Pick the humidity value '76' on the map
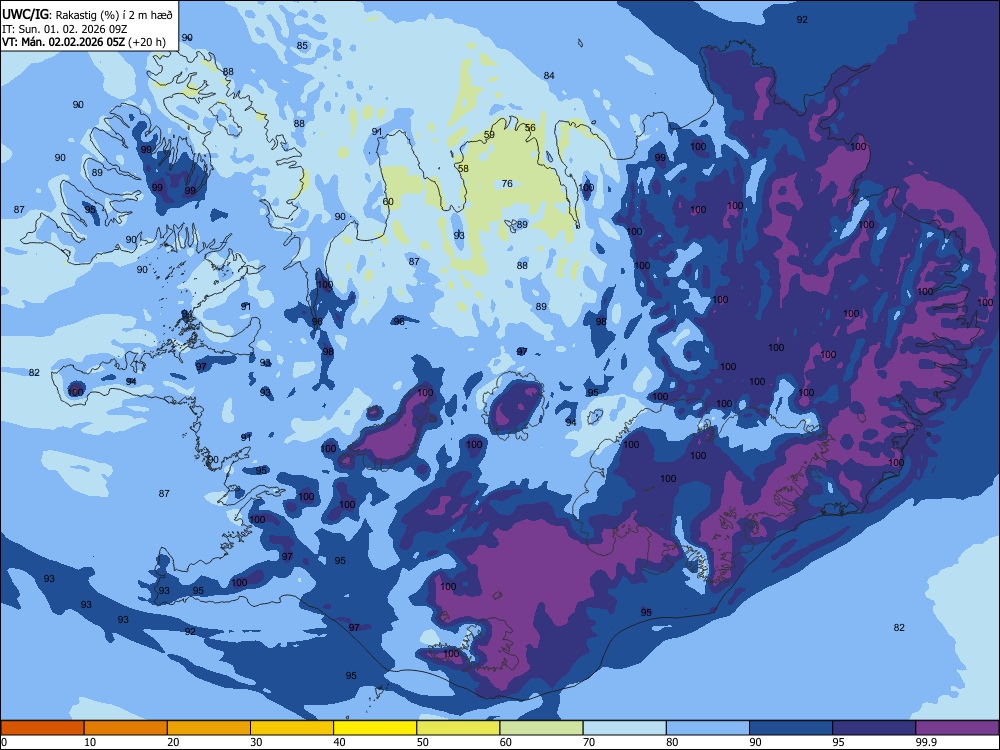1000x750 pixels. tap(507, 184)
